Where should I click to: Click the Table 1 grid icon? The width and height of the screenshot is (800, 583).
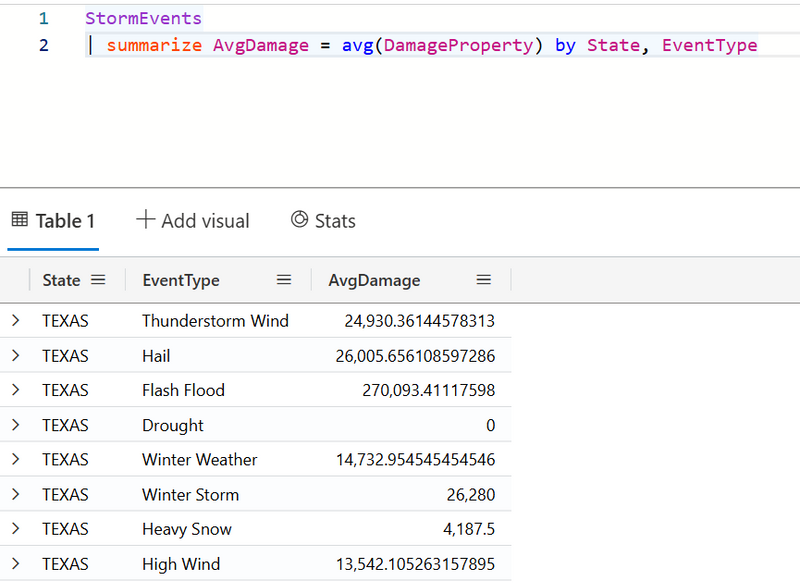[x=20, y=220]
